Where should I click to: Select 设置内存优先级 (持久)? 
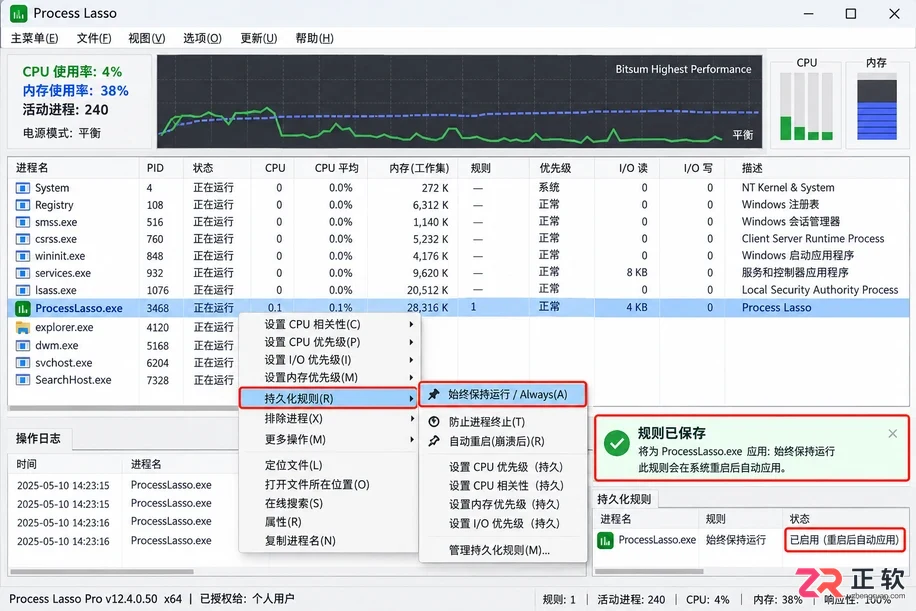504,505
